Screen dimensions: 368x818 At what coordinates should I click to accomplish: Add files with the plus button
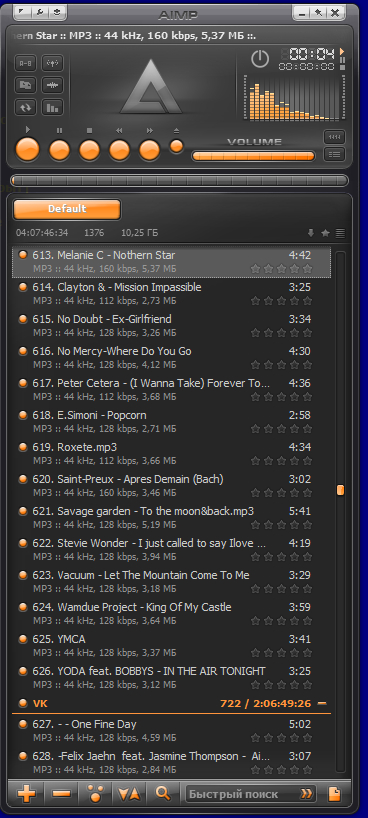click(26, 794)
